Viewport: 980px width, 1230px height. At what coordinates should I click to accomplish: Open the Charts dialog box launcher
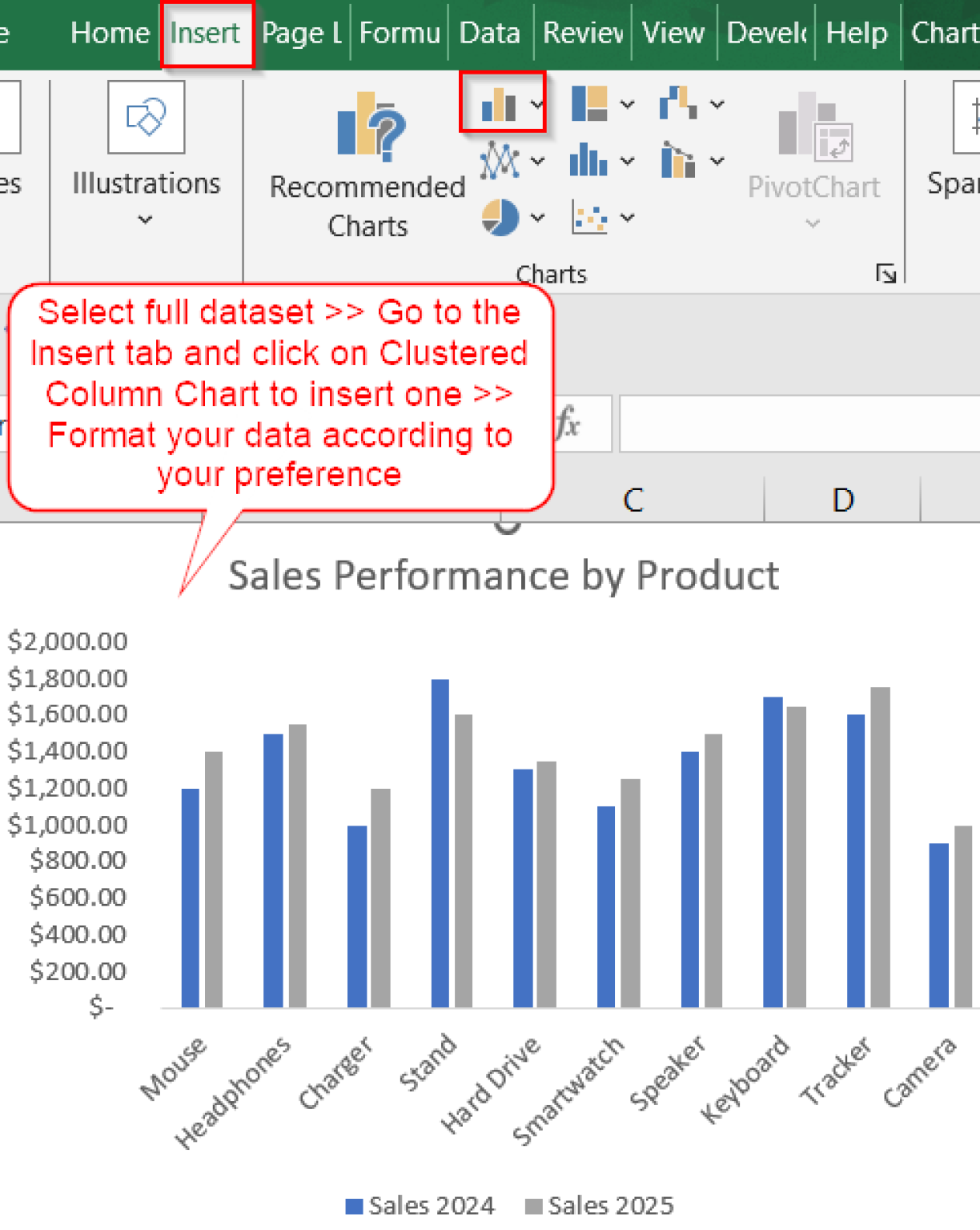[888, 274]
